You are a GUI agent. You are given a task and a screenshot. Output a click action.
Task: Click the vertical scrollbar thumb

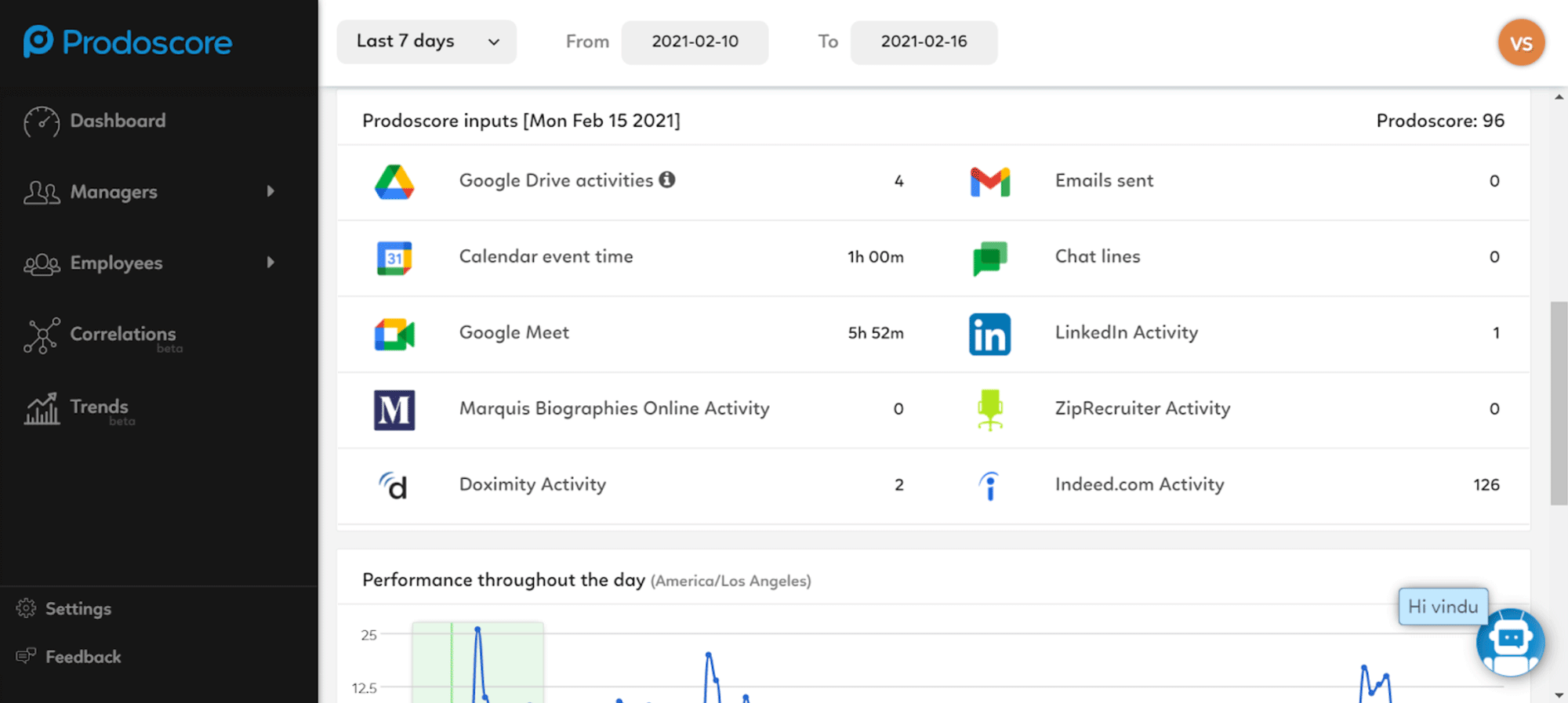coord(1559,403)
